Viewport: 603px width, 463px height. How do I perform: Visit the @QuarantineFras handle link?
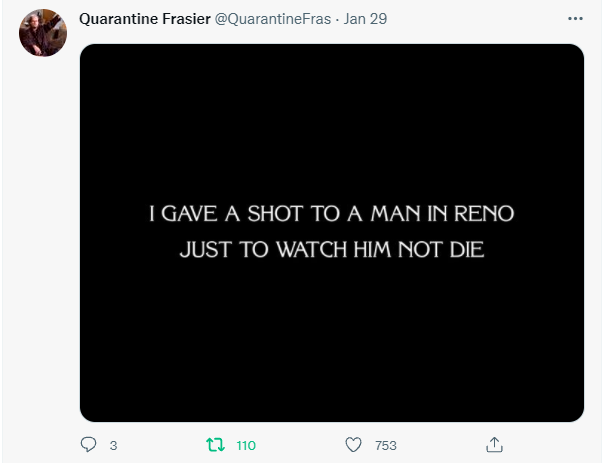pyautogui.click(x=273, y=19)
